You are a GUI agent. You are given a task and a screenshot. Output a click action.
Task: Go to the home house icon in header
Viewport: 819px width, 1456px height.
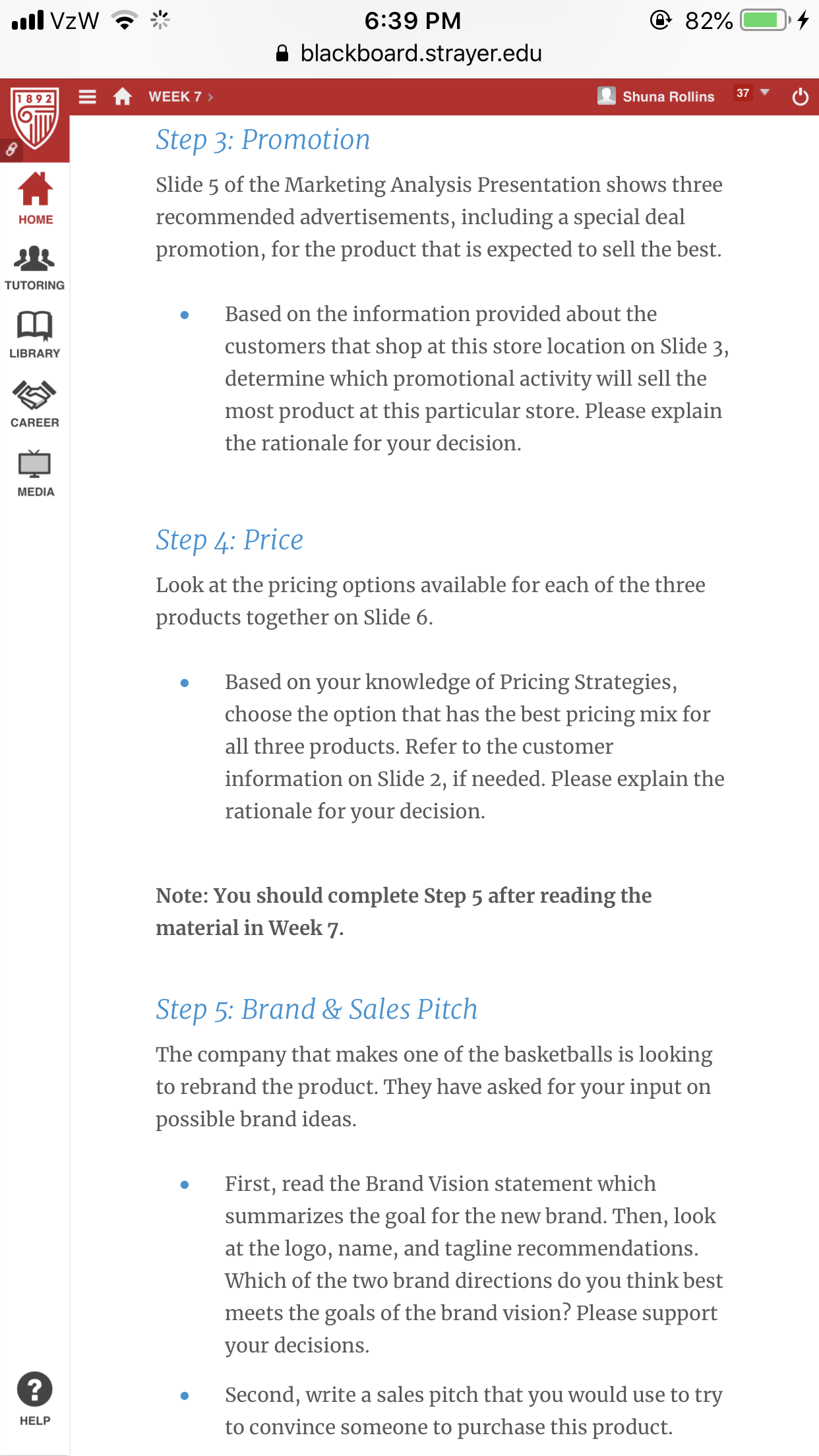pyautogui.click(x=123, y=97)
